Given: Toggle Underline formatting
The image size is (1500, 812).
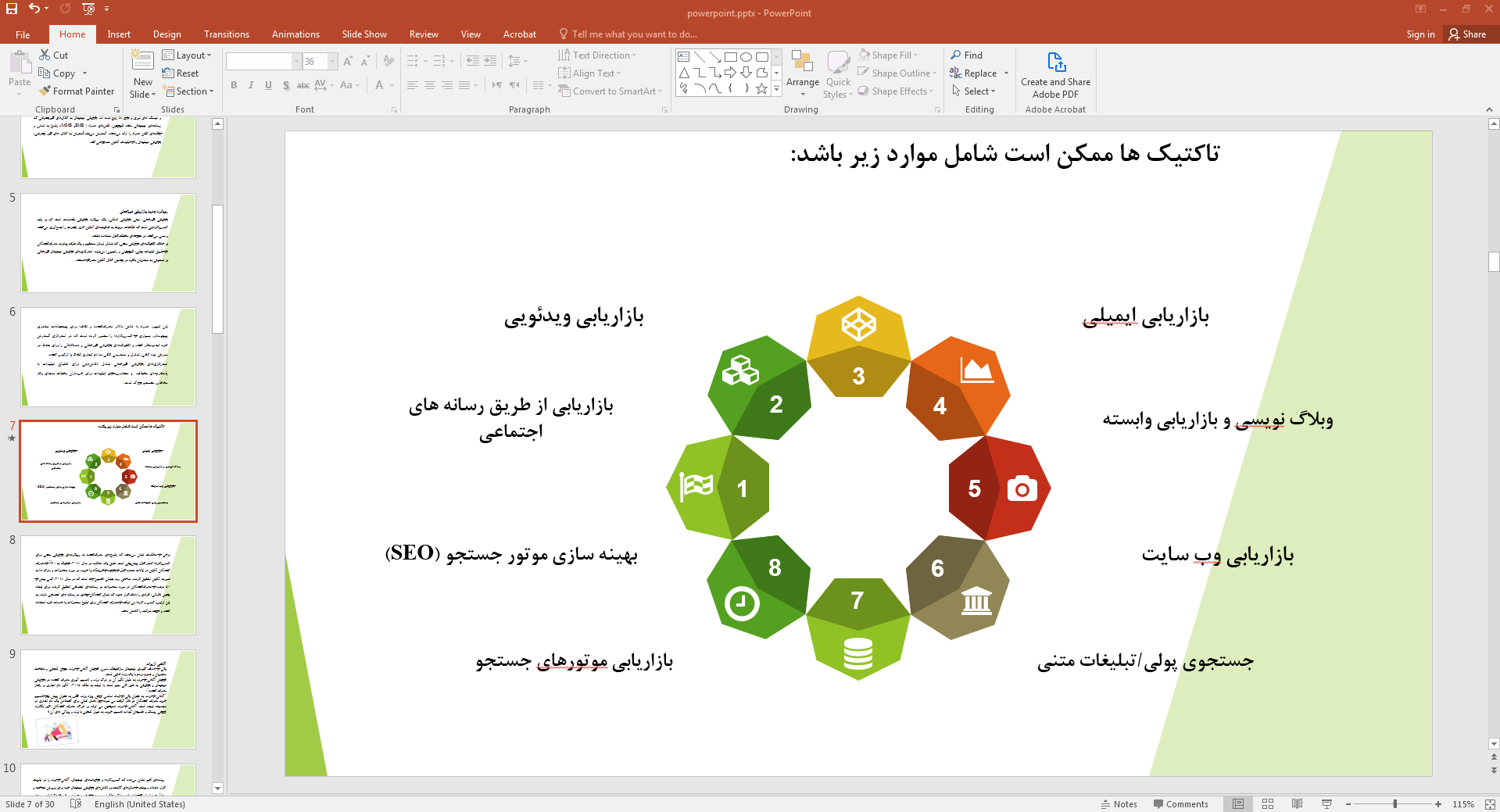Looking at the screenshot, I should [268, 85].
